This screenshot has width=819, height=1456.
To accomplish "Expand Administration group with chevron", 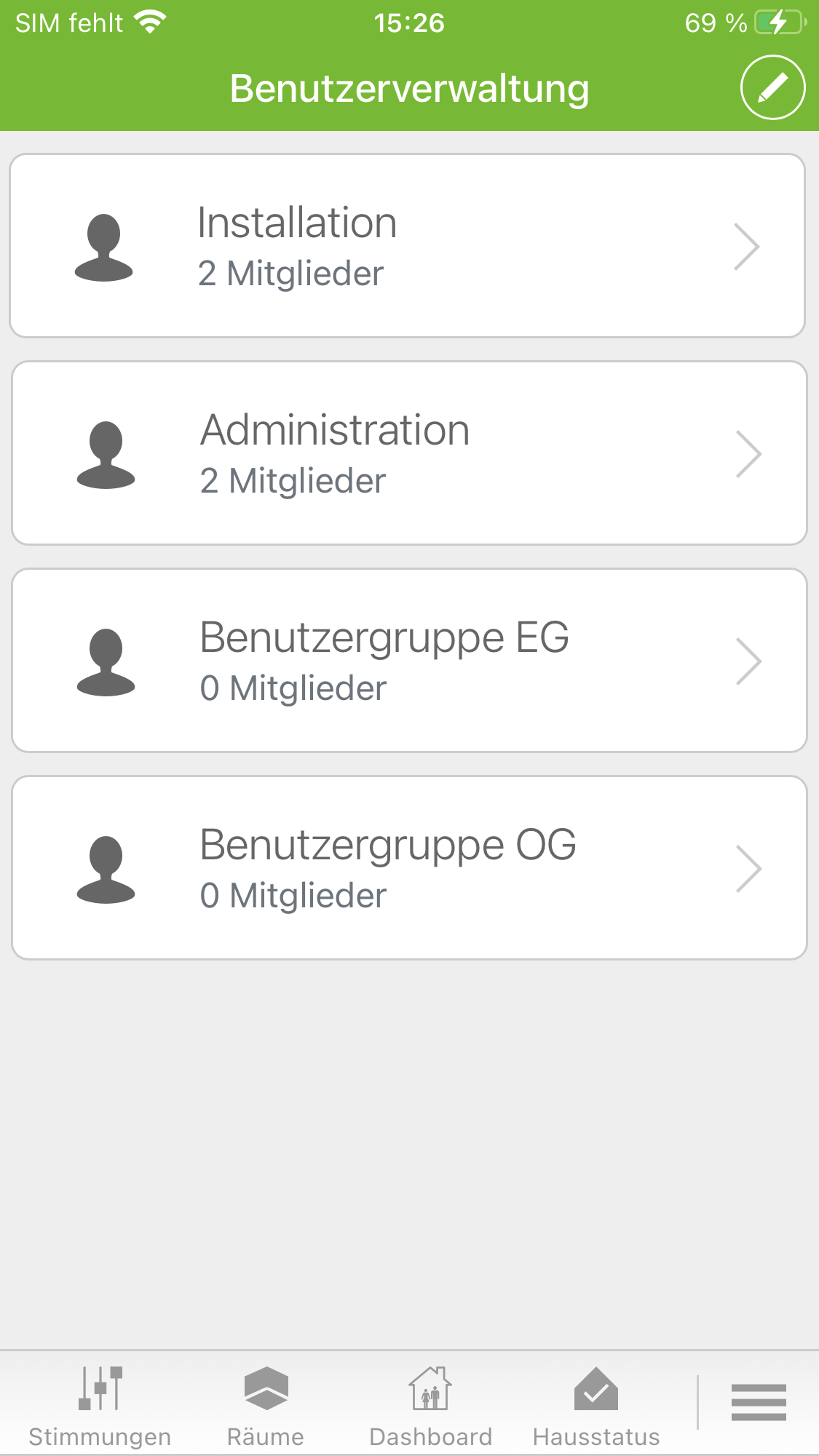I will coord(748,454).
